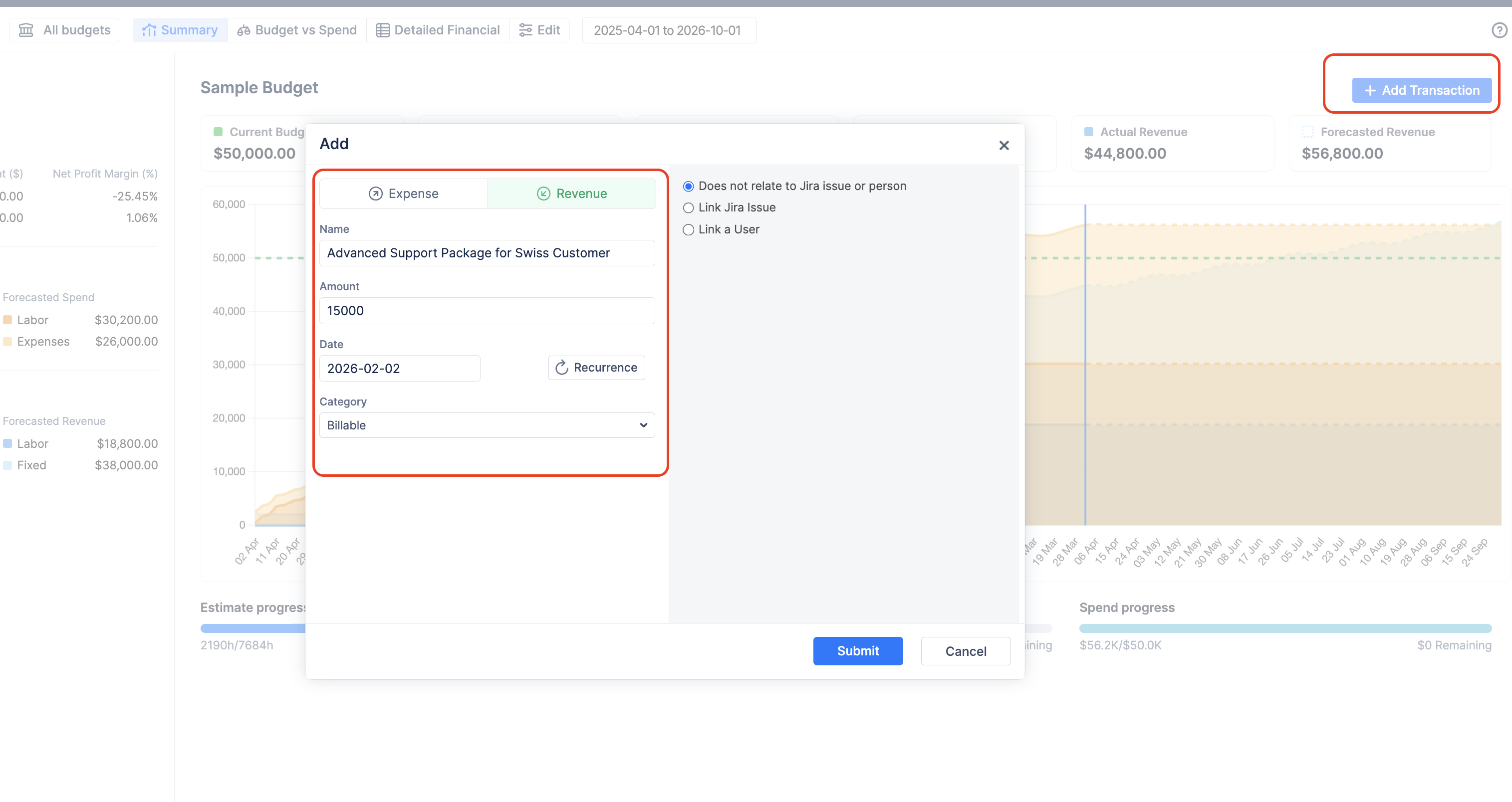The height and width of the screenshot is (802, 1512).
Task: Click the Amount input field
Action: click(x=487, y=311)
